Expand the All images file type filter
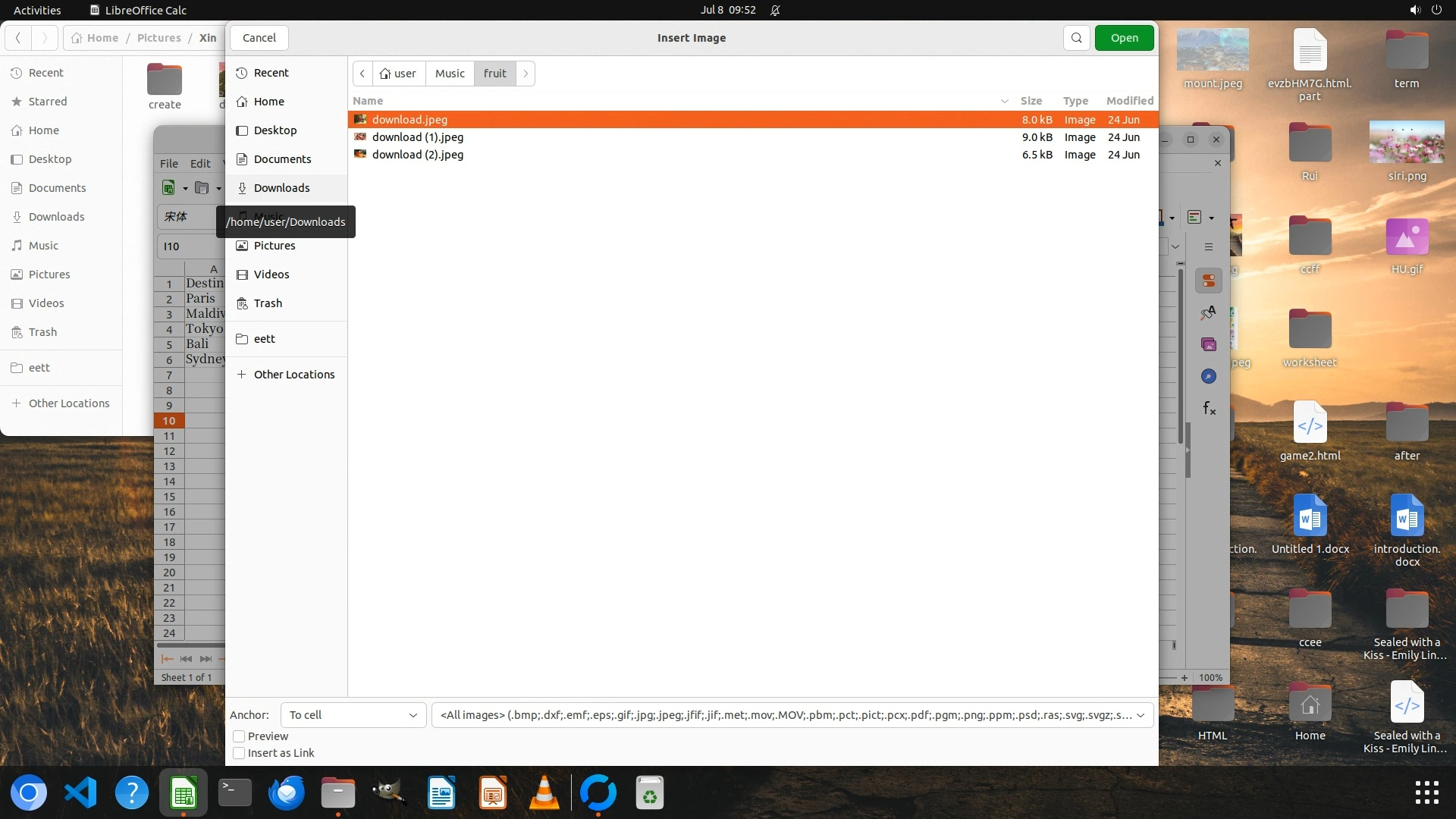Image resolution: width=1456 pixels, height=819 pixels. pos(792,715)
